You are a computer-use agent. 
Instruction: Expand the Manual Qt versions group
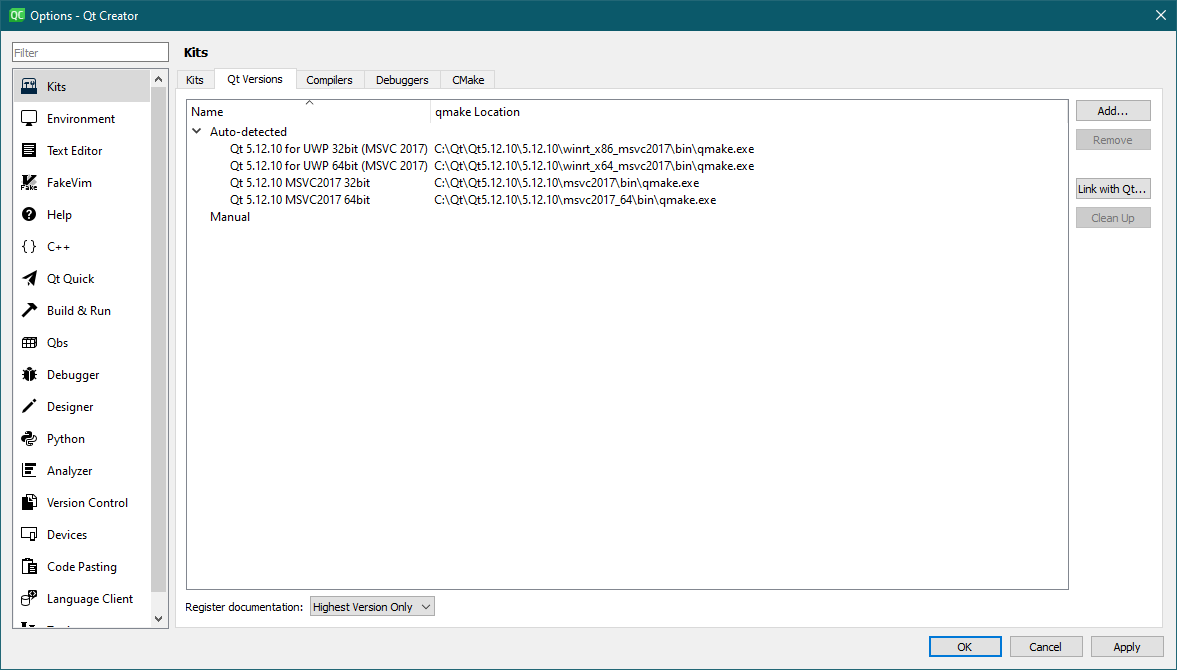click(230, 217)
